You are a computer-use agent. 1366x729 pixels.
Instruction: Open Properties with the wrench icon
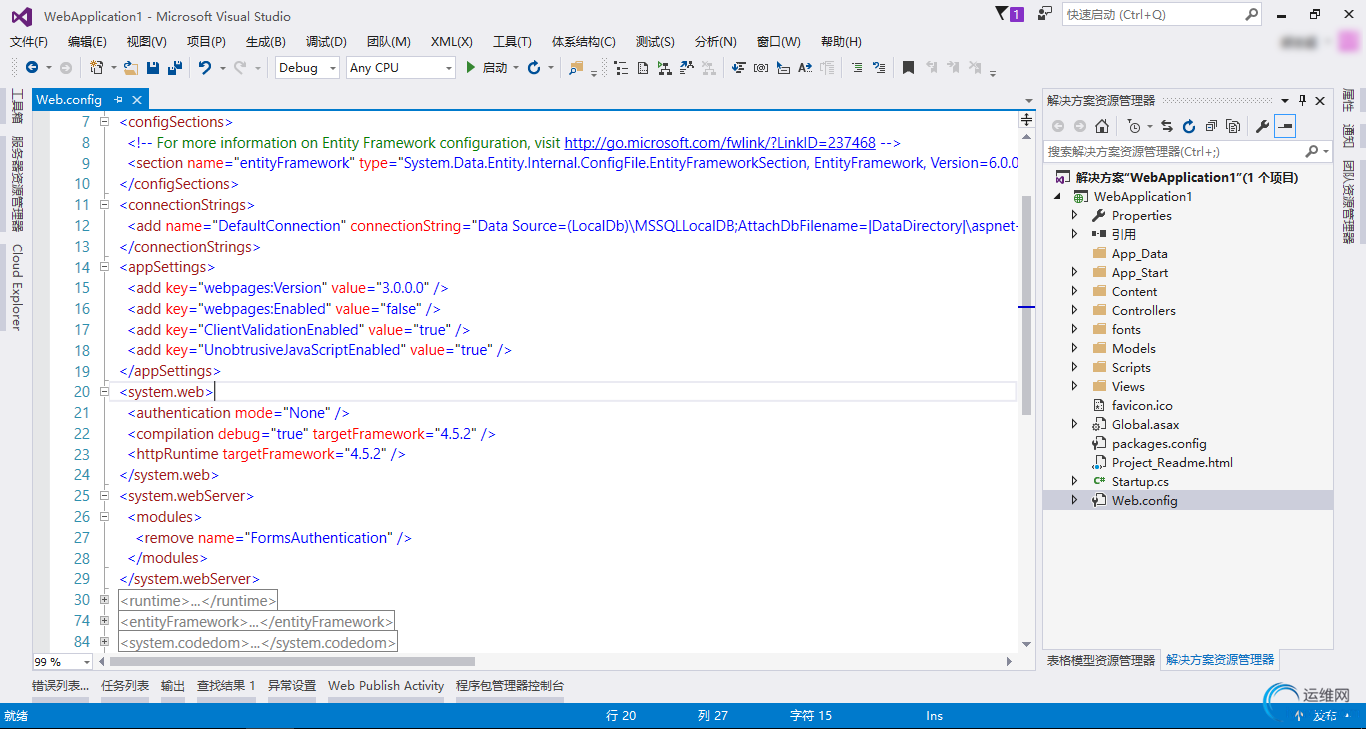pos(1262,126)
